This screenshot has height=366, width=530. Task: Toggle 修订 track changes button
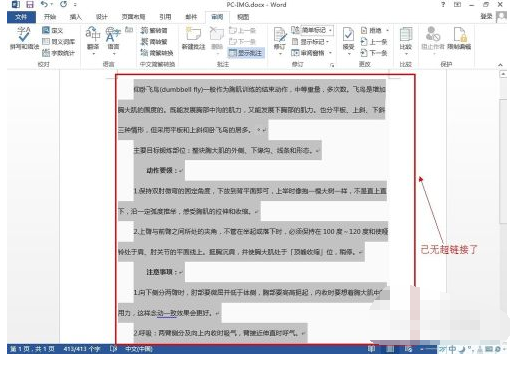click(280, 40)
